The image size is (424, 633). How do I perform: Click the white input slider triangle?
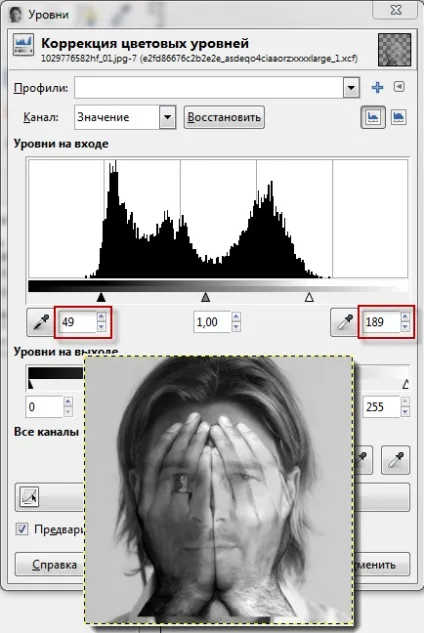pos(309,298)
